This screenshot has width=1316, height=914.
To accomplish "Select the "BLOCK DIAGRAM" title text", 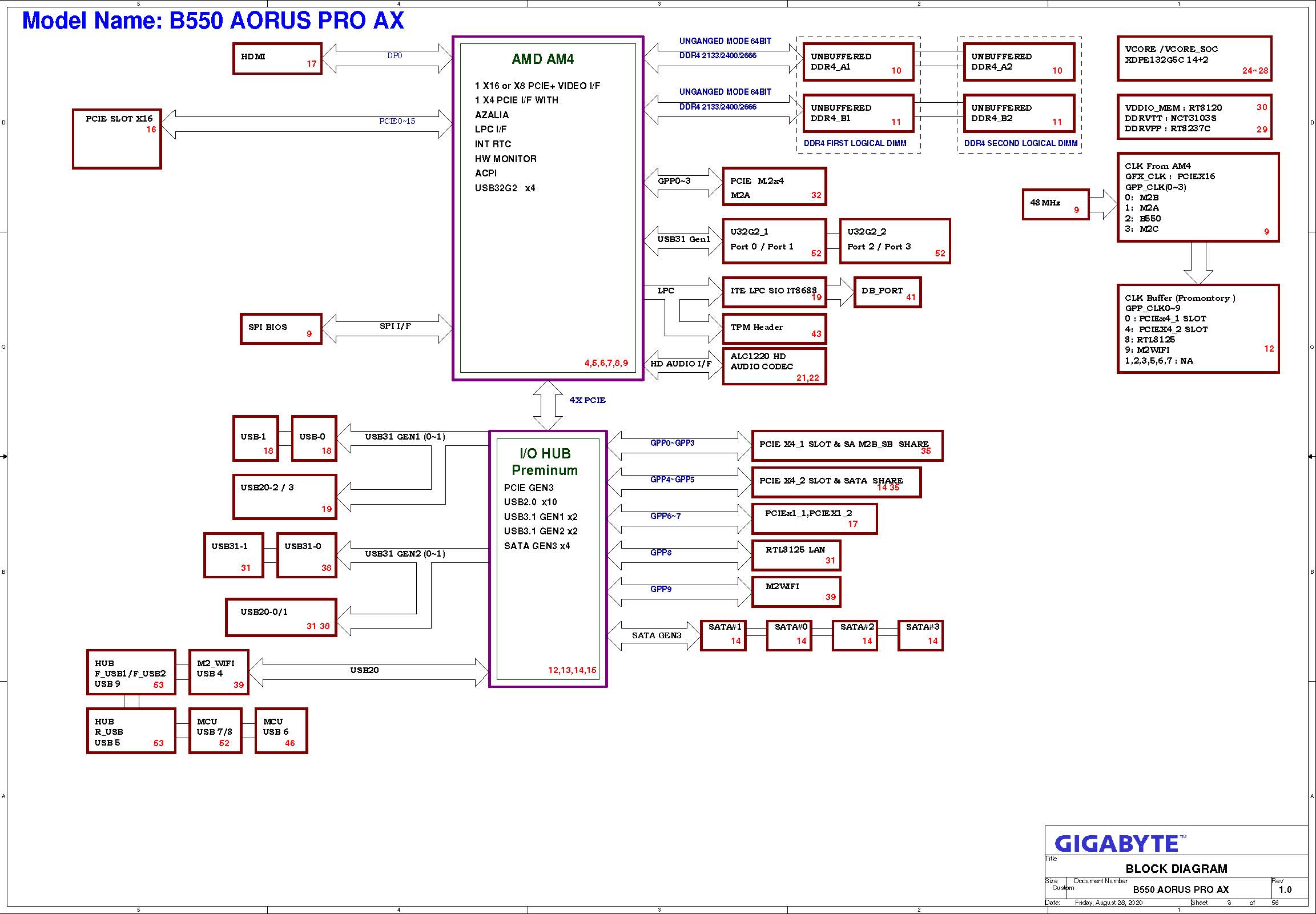I will click(x=1176, y=869).
